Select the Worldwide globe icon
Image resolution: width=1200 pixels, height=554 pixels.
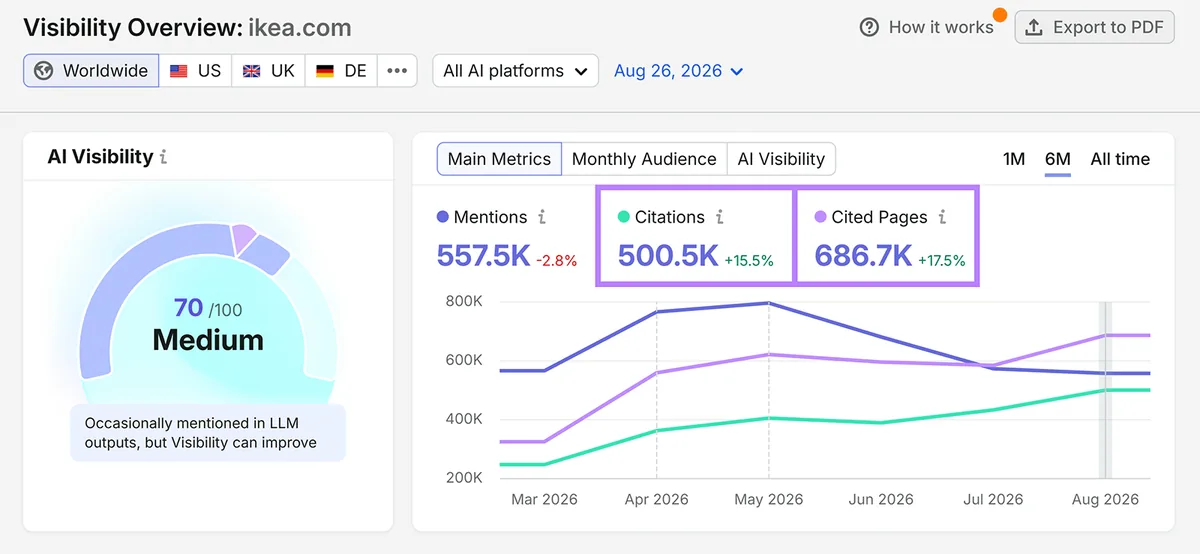click(43, 71)
